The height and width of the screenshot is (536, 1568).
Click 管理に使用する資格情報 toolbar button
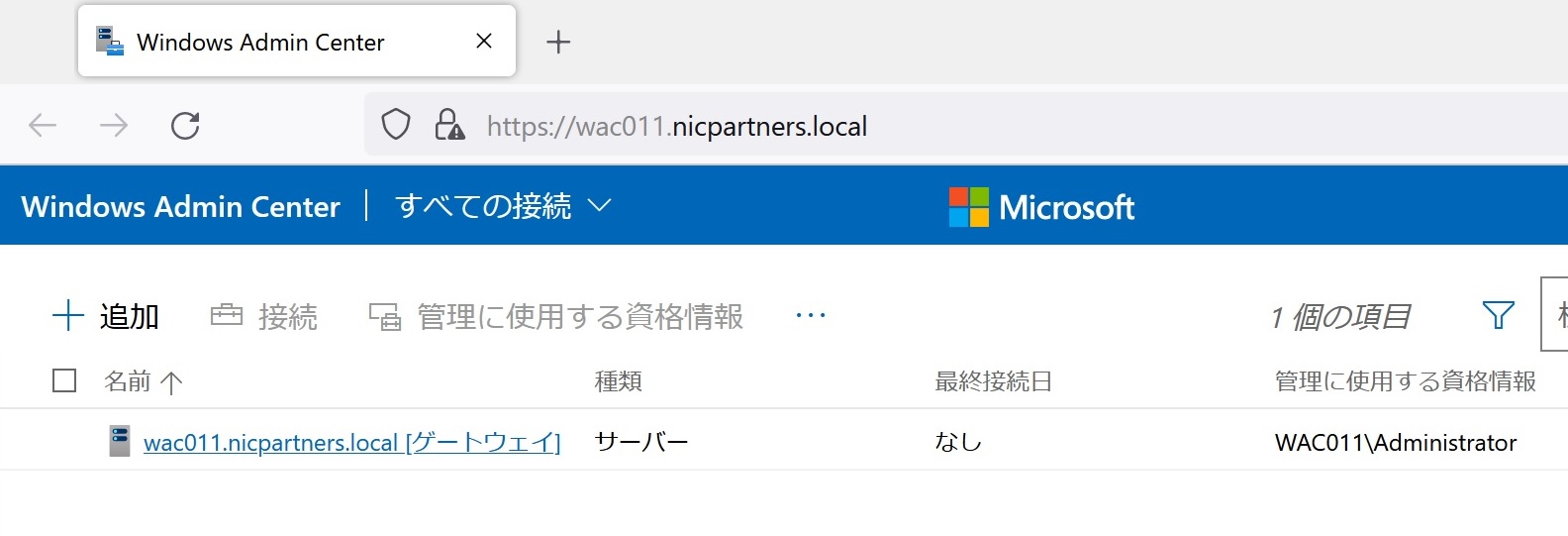tap(555, 316)
